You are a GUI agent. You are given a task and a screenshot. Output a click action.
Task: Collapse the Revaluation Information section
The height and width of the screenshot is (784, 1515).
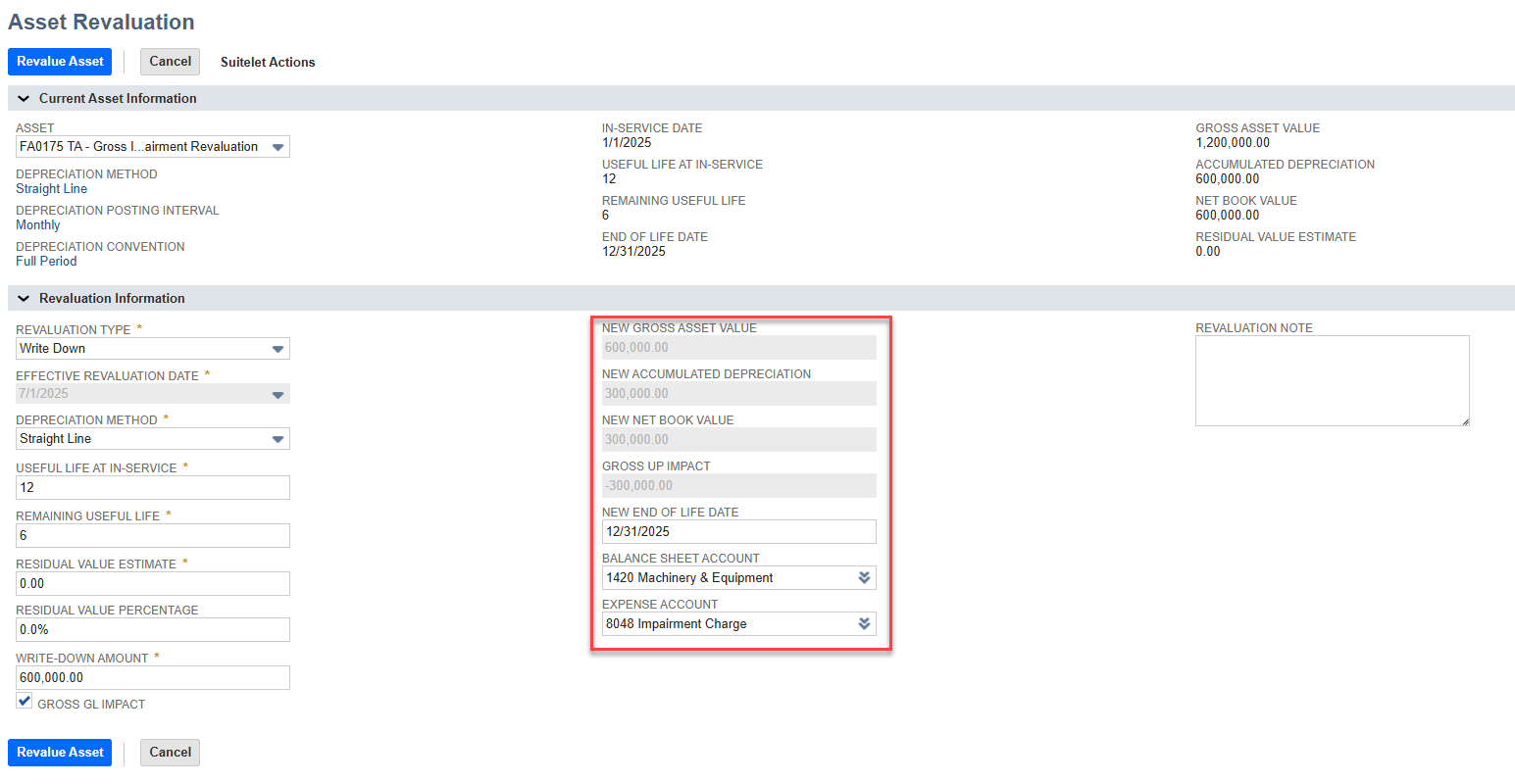[x=24, y=299]
